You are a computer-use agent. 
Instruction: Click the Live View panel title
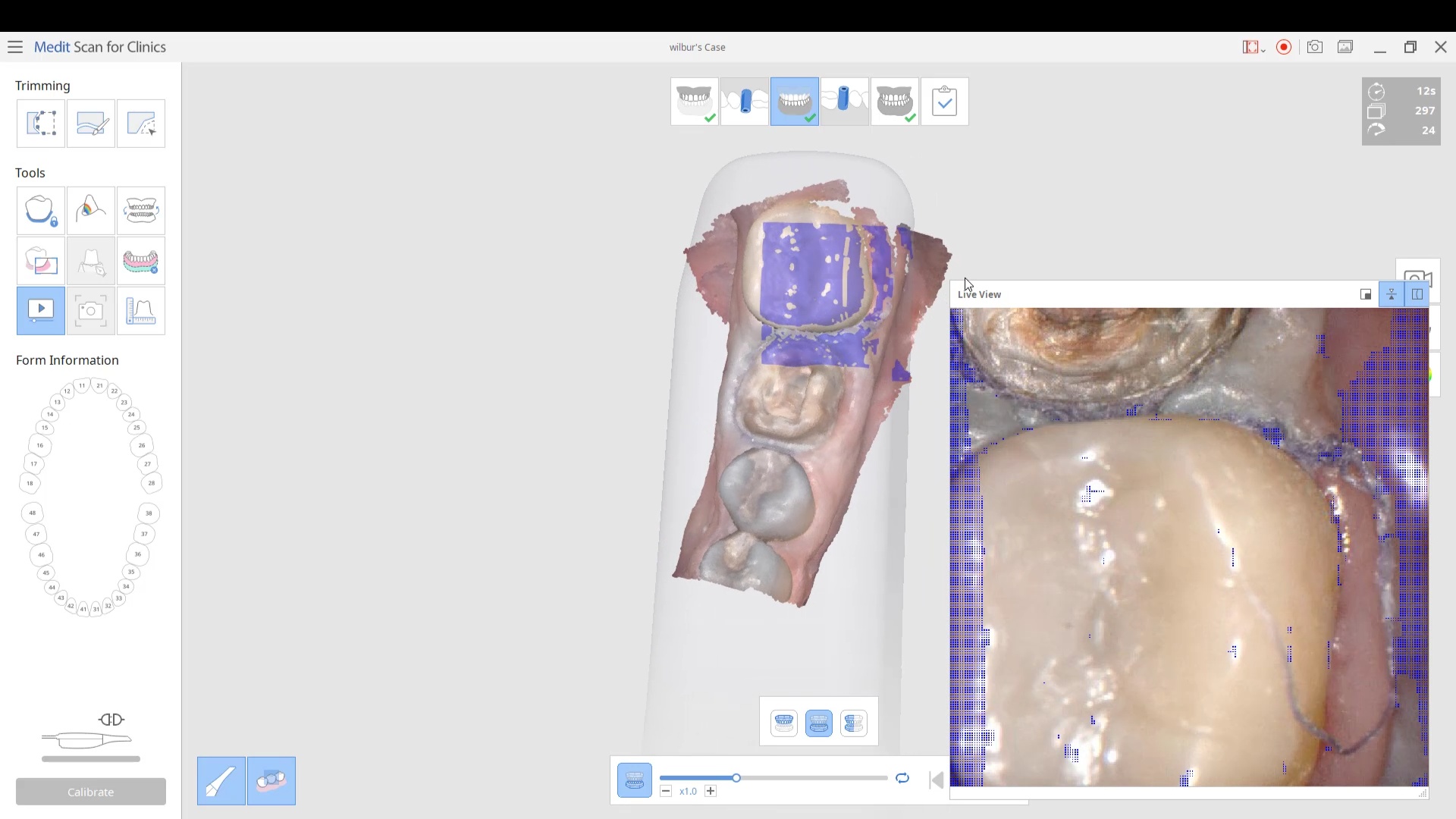tap(979, 294)
